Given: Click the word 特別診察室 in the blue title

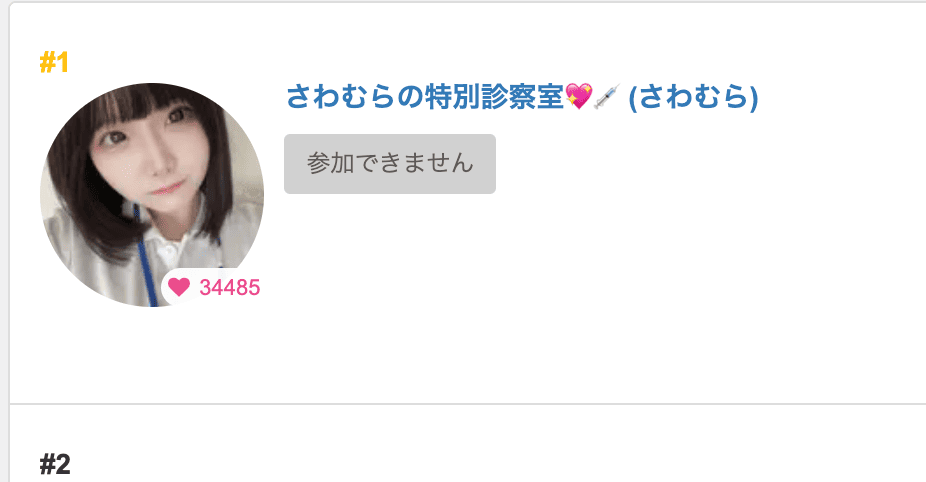Looking at the screenshot, I should 495,97.
